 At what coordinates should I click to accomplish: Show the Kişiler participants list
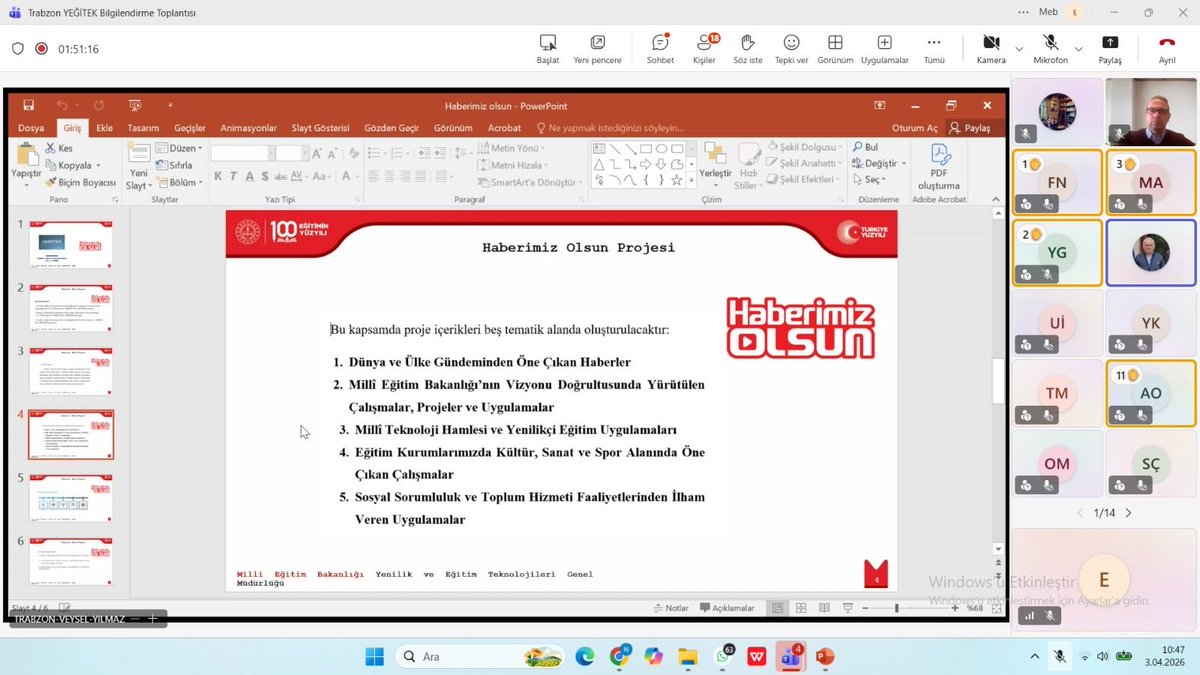point(705,48)
